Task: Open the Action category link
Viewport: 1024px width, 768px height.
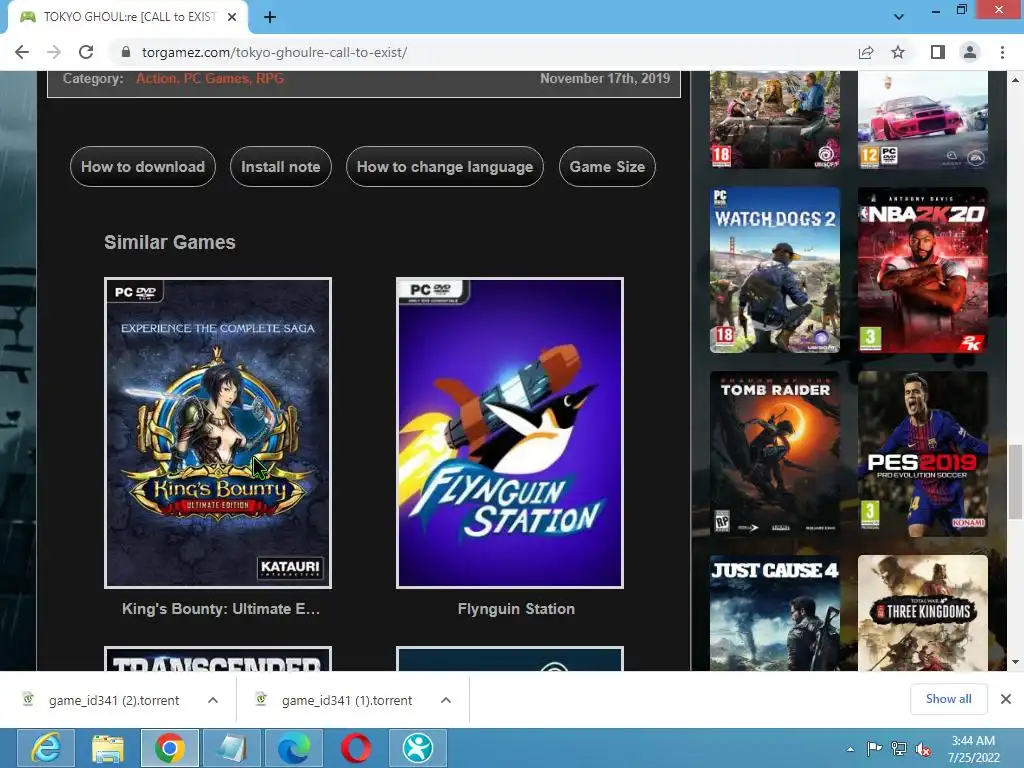Action: [x=155, y=78]
